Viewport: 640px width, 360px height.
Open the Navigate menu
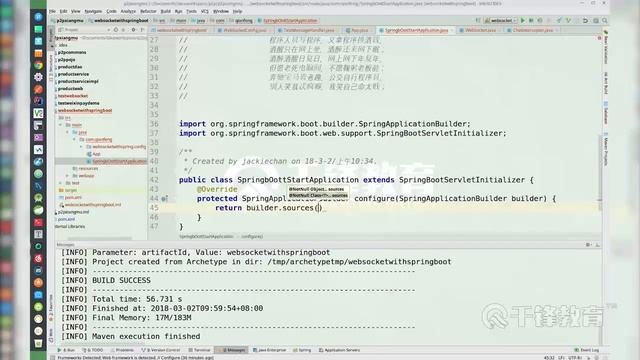click(x=93, y=11)
